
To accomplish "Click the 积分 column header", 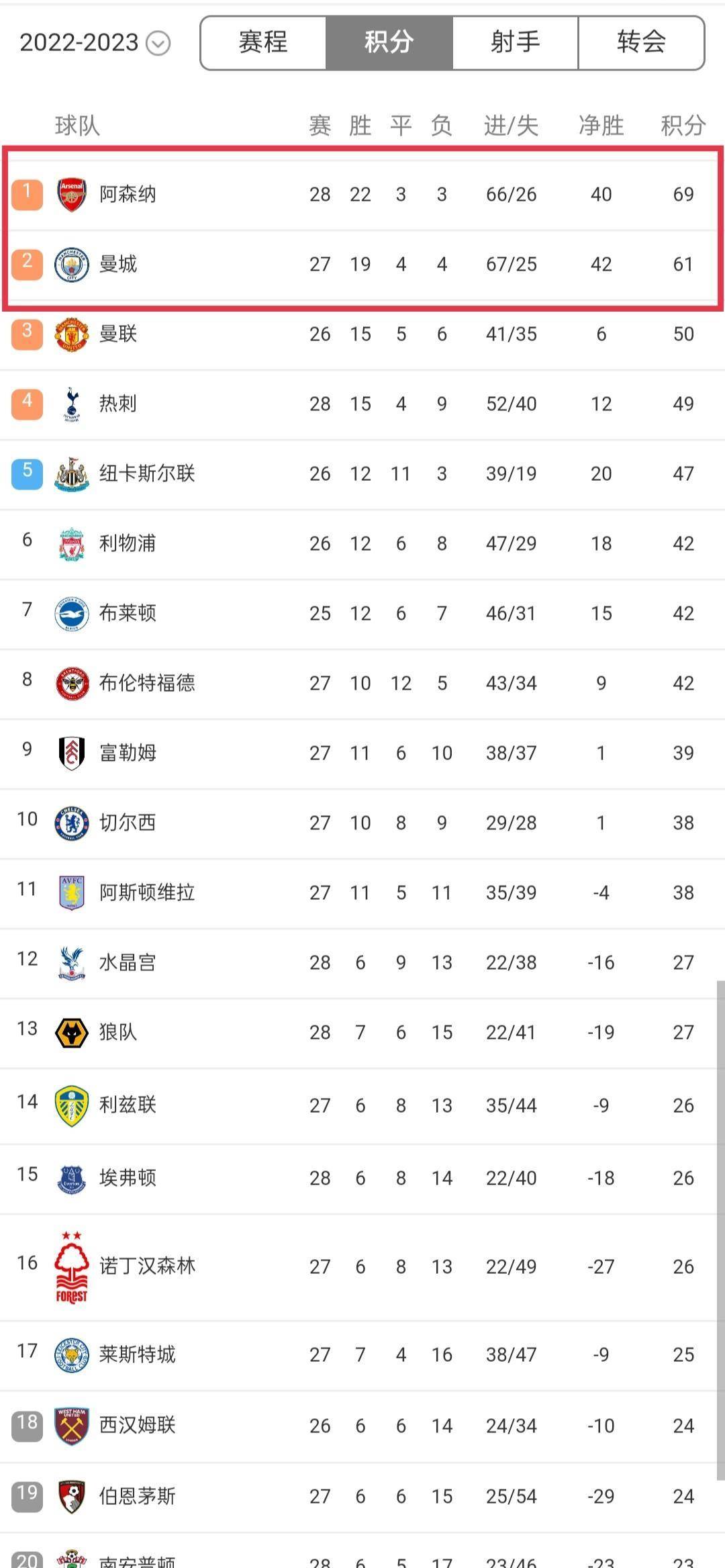I will (x=683, y=126).
